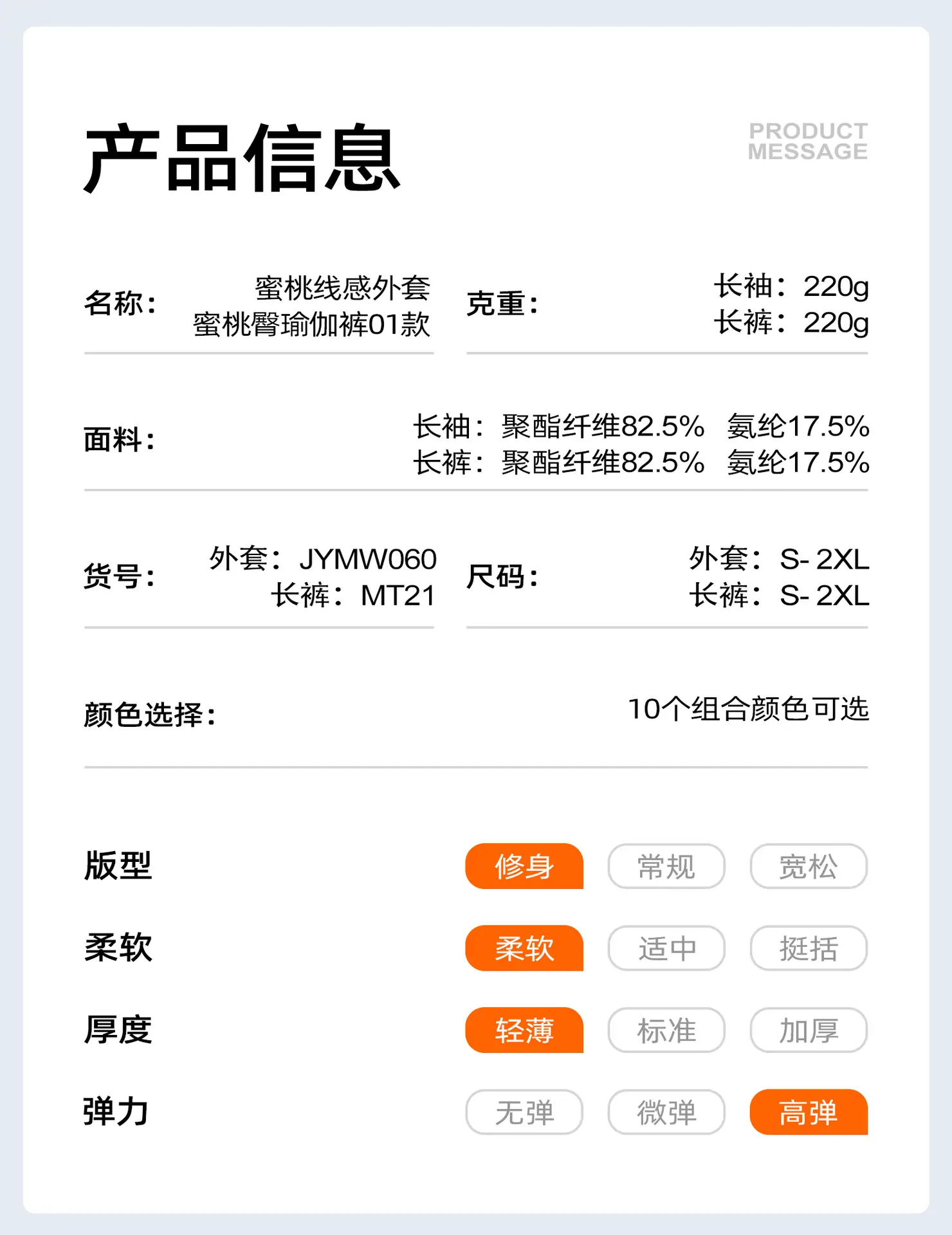Click the product name 蜜桃线感外套
The image size is (952, 1235).
point(342,288)
